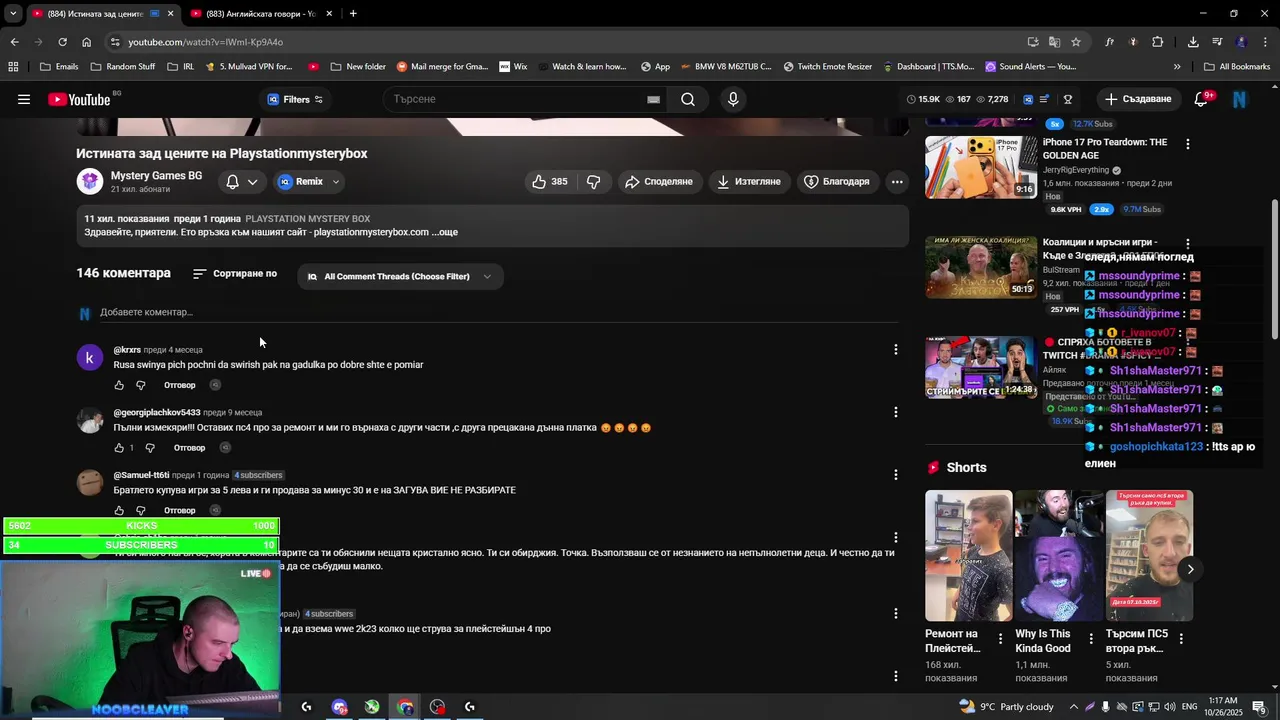Click the page's vertical scrollbar
The image size is (1280, 720).
pyautogui.click(x=1274, y=268)
